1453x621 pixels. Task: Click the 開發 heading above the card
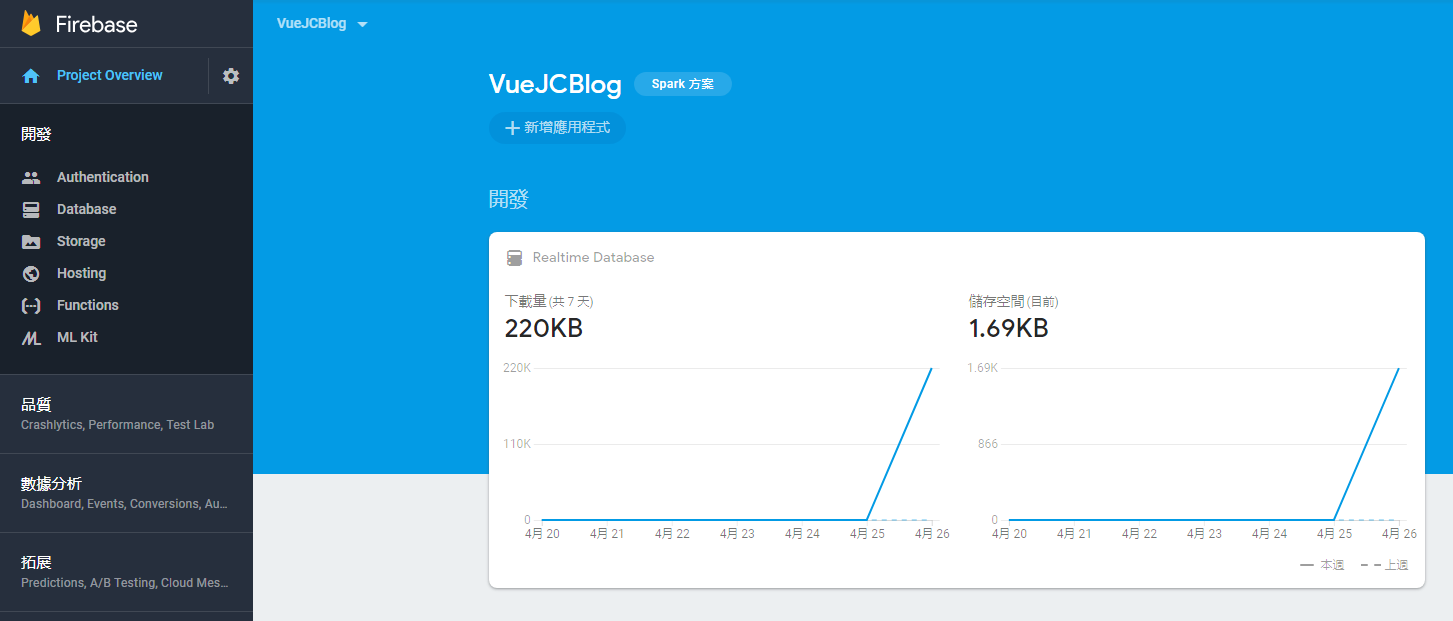click(508, 199)
